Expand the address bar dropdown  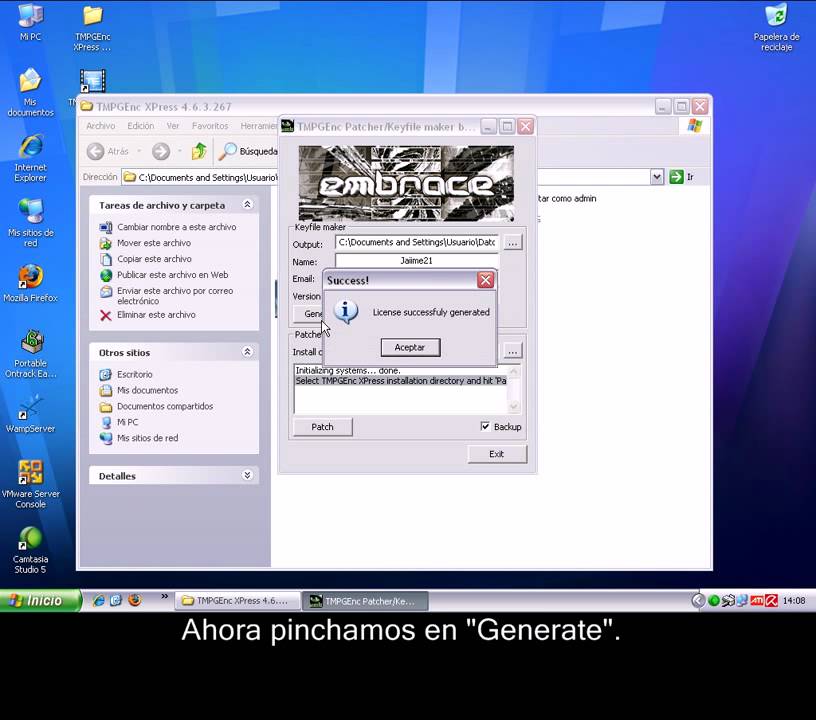(x=657, y=177)
